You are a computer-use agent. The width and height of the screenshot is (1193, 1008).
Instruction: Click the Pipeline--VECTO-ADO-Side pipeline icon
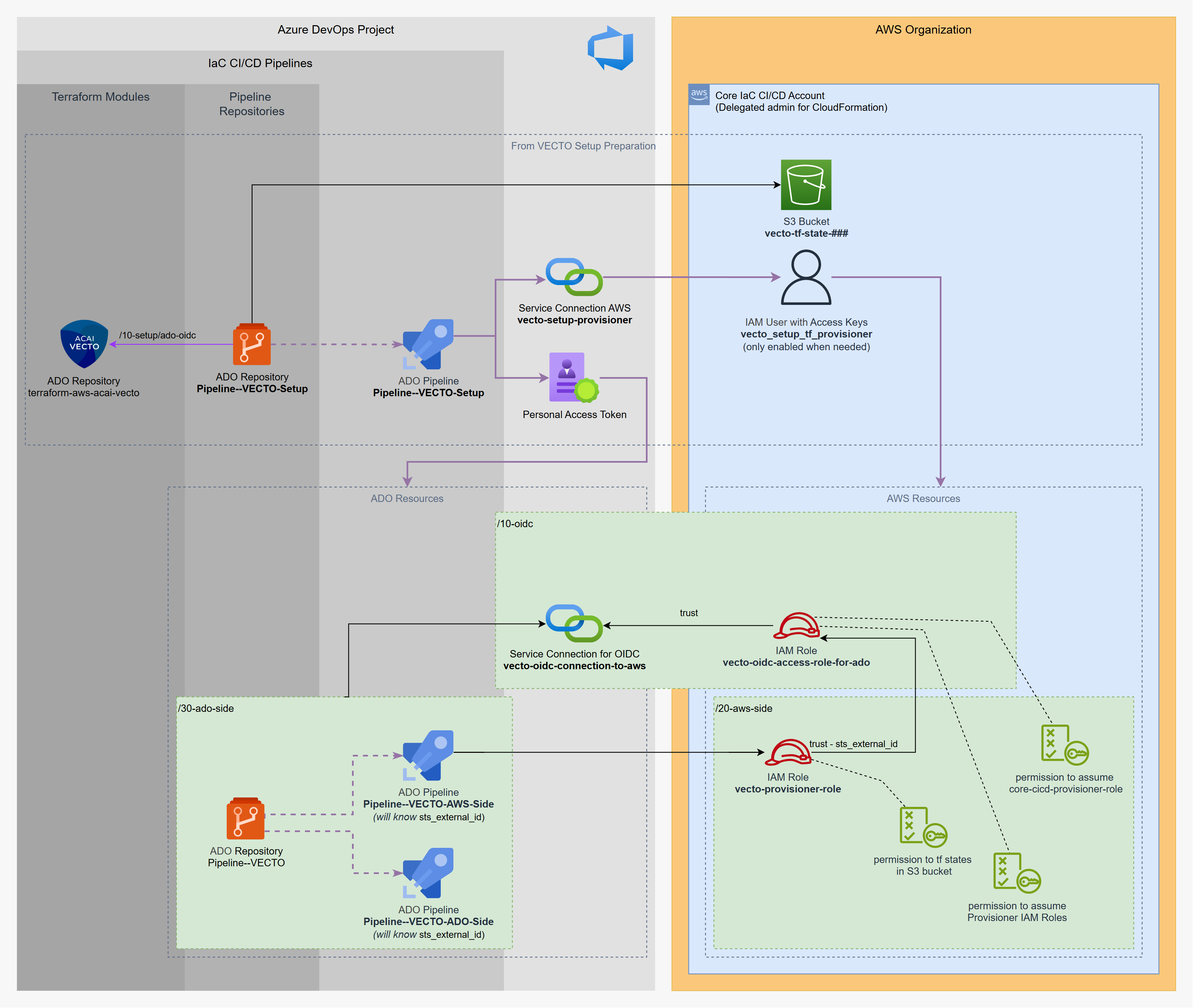pyautogui.click(x=428, y=873)
